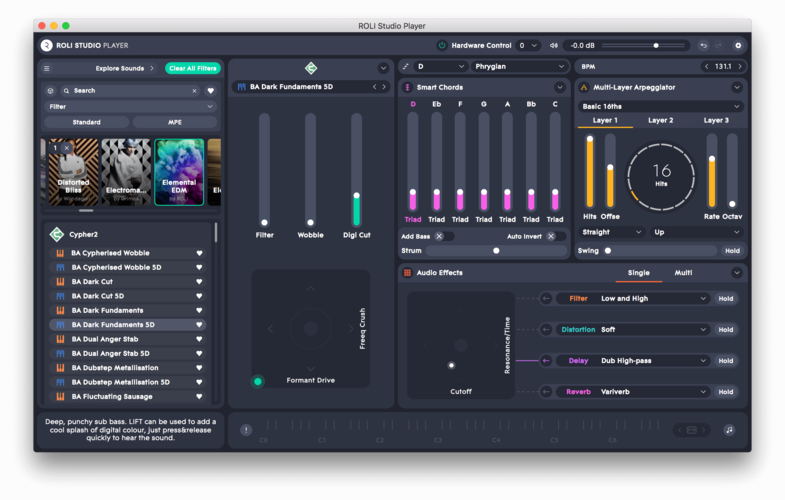785x500 pixels.
Task: Select the Standard filter button
Action: pyautogui.click(x=87, y=122)
